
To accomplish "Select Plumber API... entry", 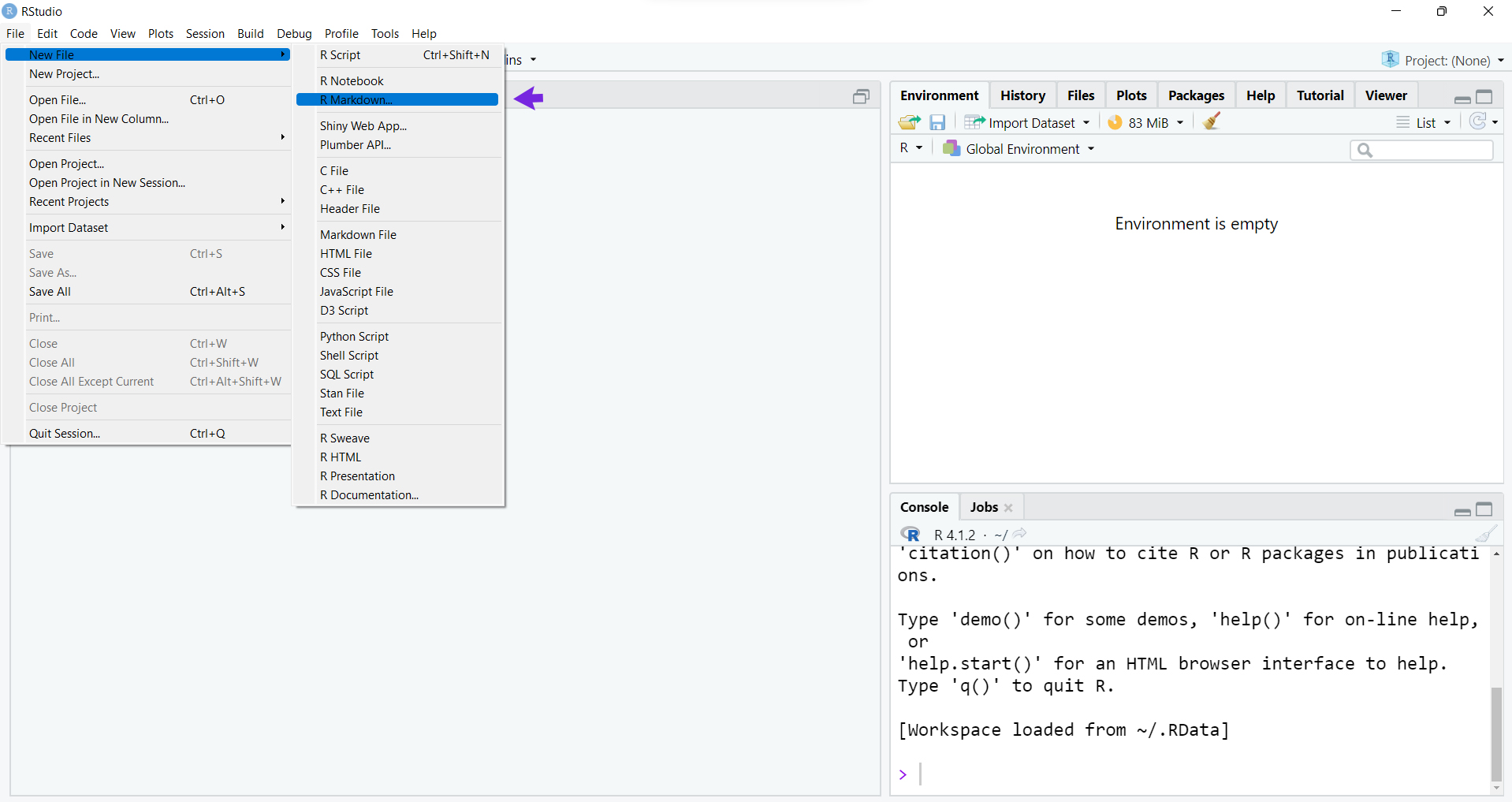I will 397,145.
